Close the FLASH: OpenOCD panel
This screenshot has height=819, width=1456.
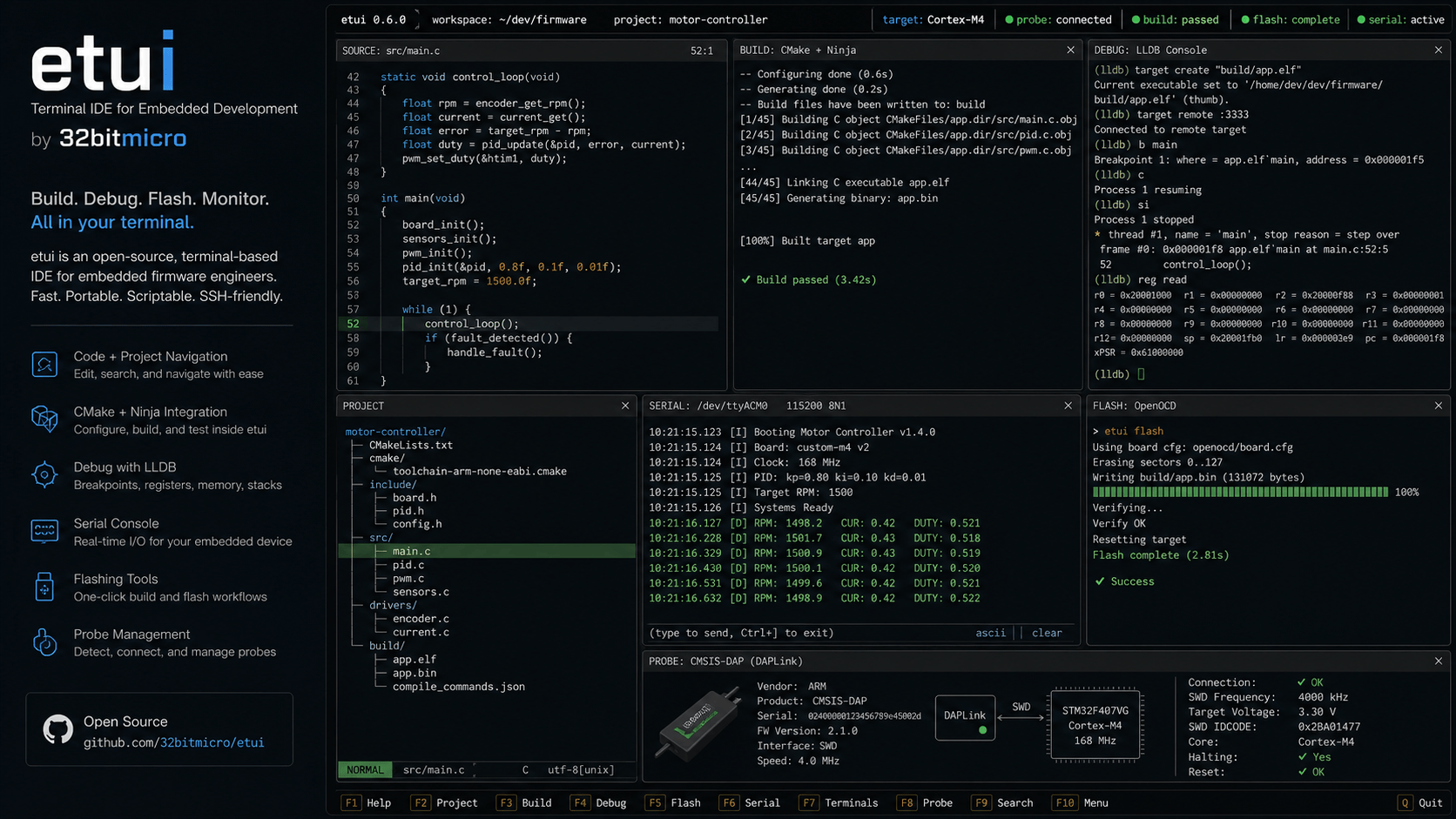click(1438, 406)
